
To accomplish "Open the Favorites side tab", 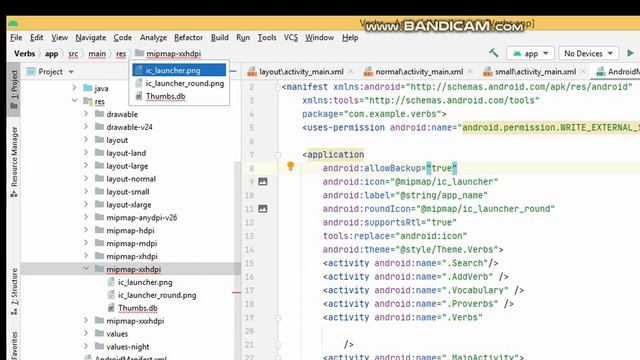I will pos(14,345).
